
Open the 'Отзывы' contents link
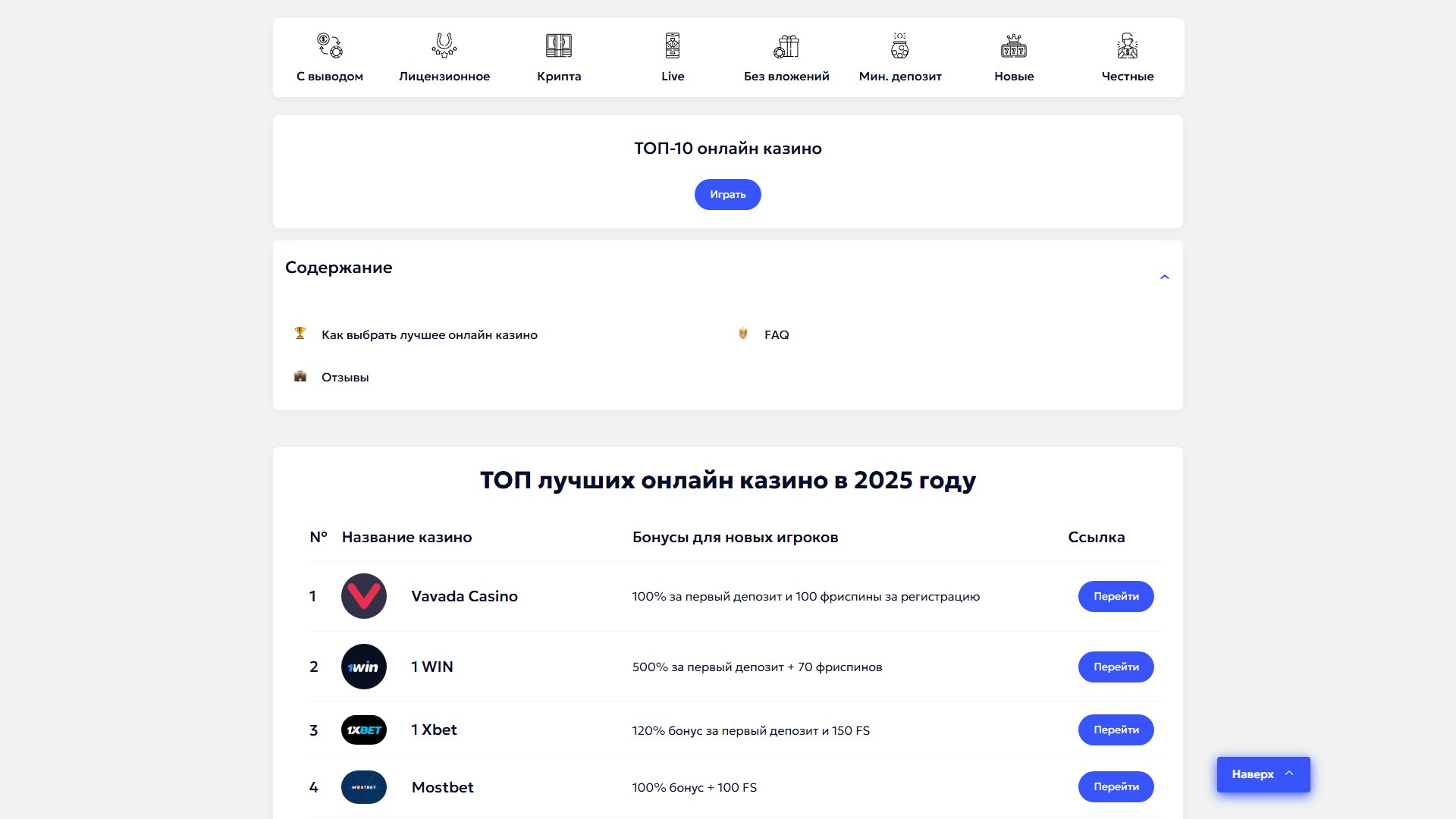click(345, 377)
